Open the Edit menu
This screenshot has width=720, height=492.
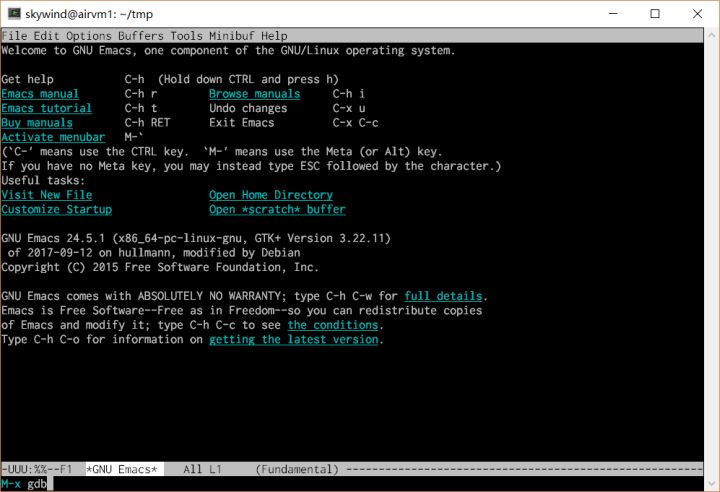click(46, 36)
